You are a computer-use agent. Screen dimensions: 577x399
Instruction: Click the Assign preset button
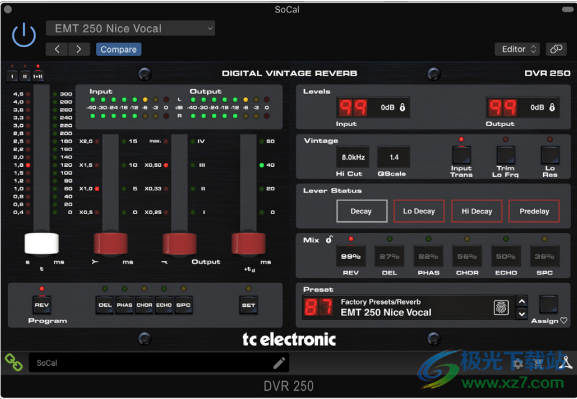pos(548,304)
